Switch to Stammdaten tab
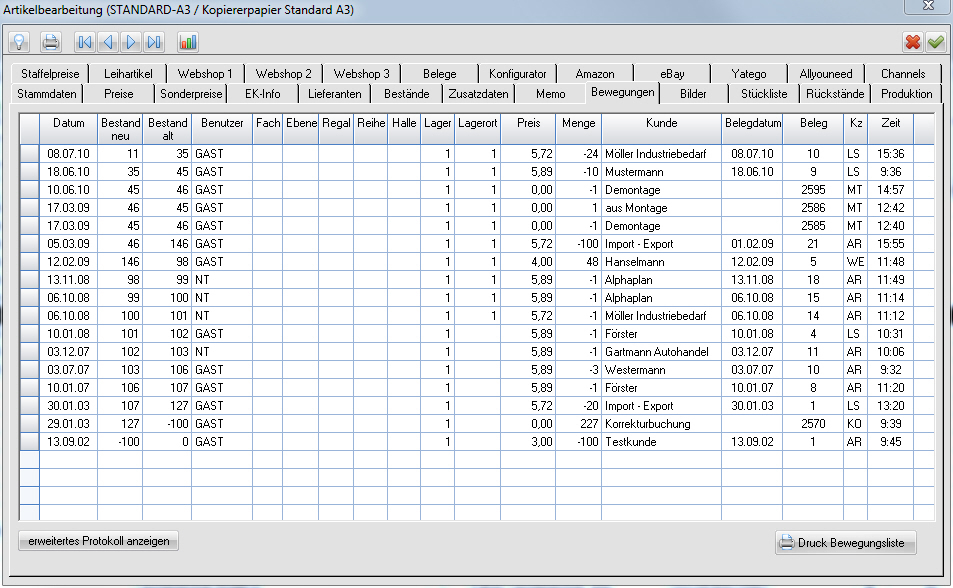The height and width of the screenshot is (588, 953). (x=47, y=94)
